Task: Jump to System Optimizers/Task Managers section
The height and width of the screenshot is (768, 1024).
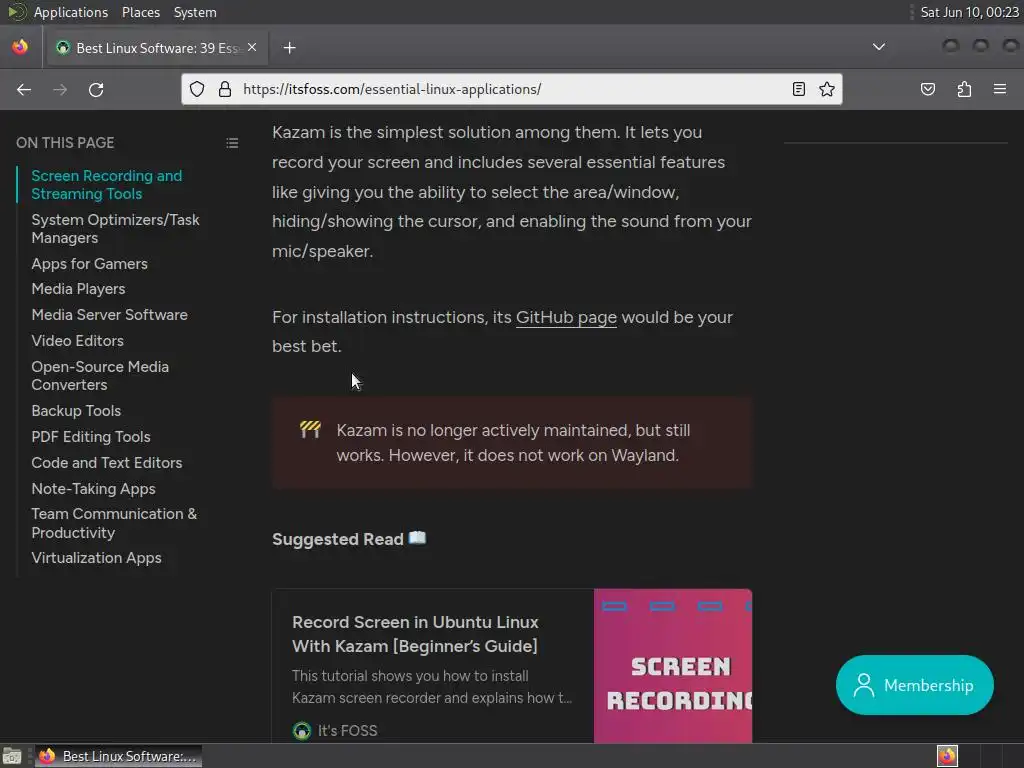Action: (115, 229)
